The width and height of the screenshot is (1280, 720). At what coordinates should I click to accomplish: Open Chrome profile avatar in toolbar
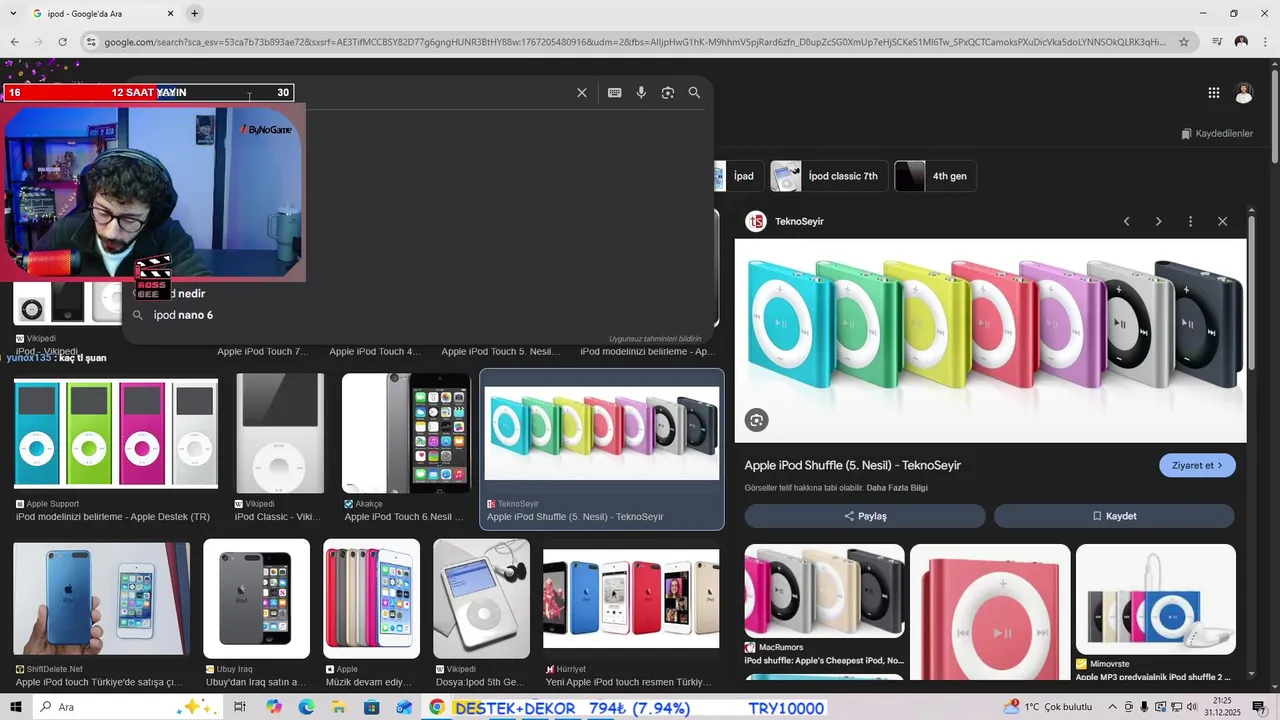pyautogui.click(x=1241, y=42)
